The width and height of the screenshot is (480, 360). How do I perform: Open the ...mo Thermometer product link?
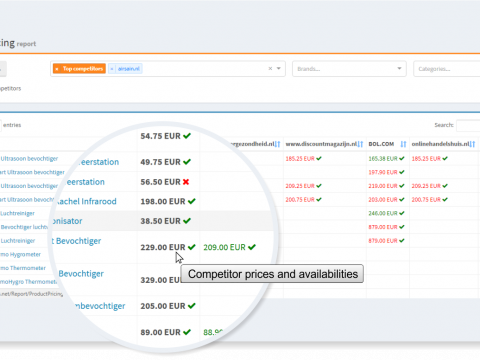[23, 268]
